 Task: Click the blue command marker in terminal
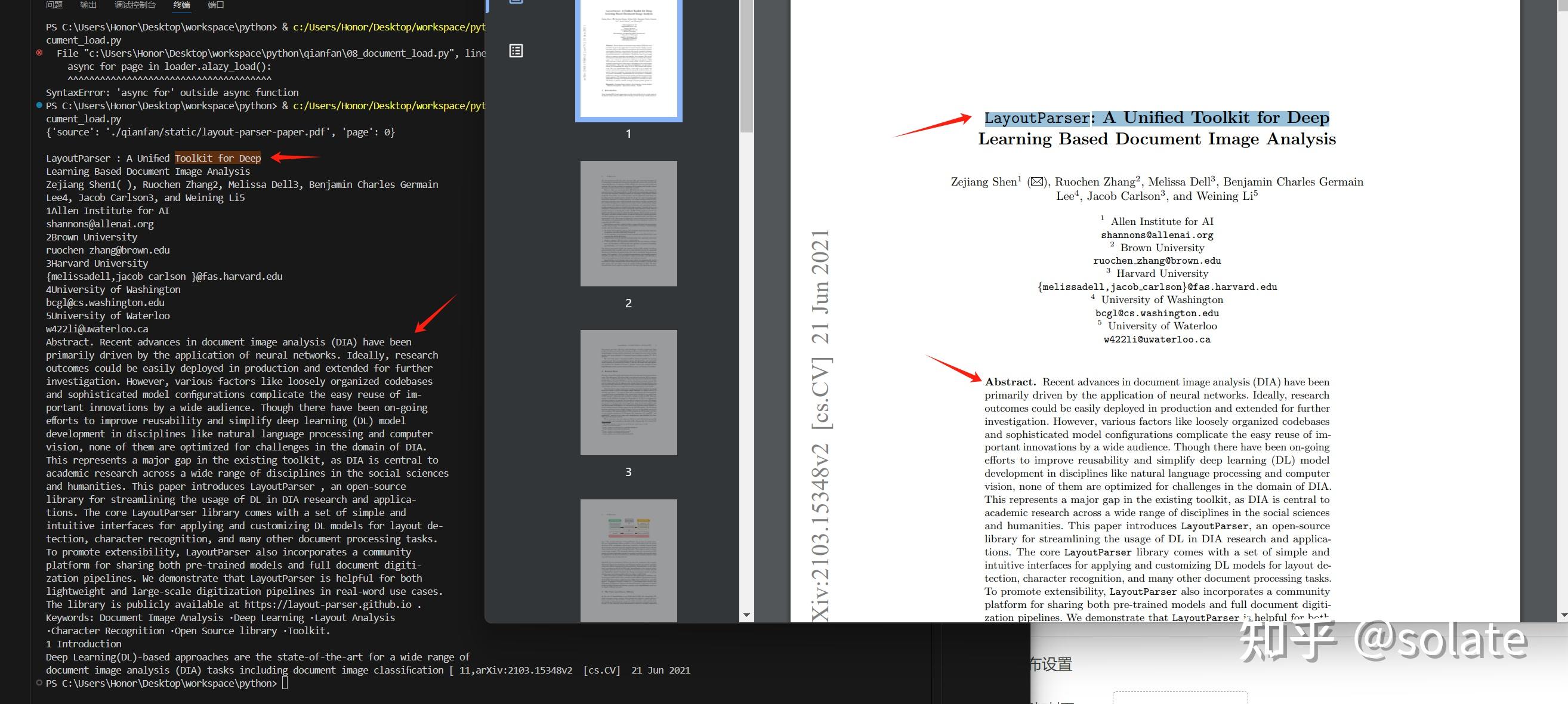[x=39, y=105]
